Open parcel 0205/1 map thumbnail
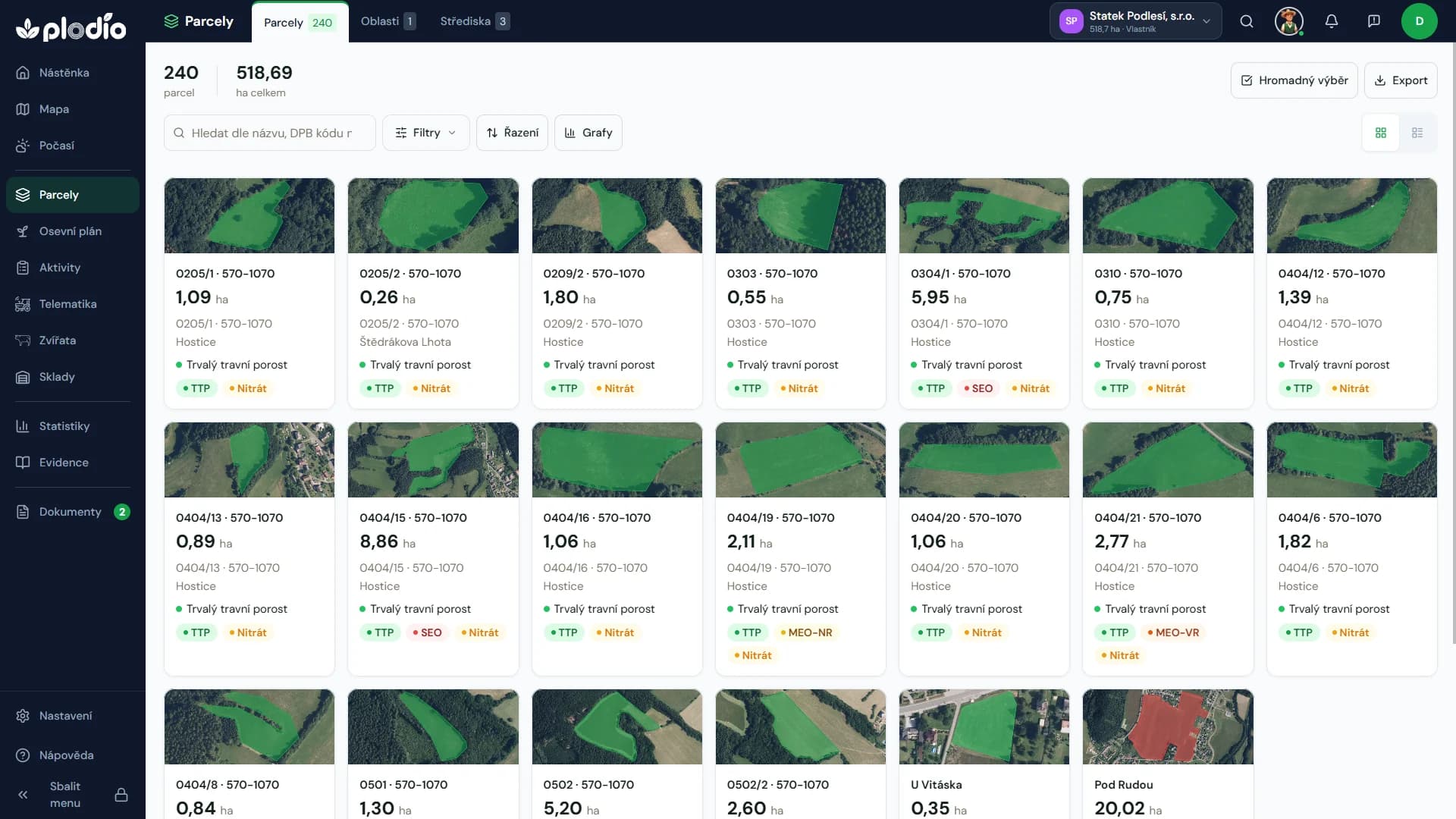The width and height of the screenshot is (1456, 819). [249, 215]
